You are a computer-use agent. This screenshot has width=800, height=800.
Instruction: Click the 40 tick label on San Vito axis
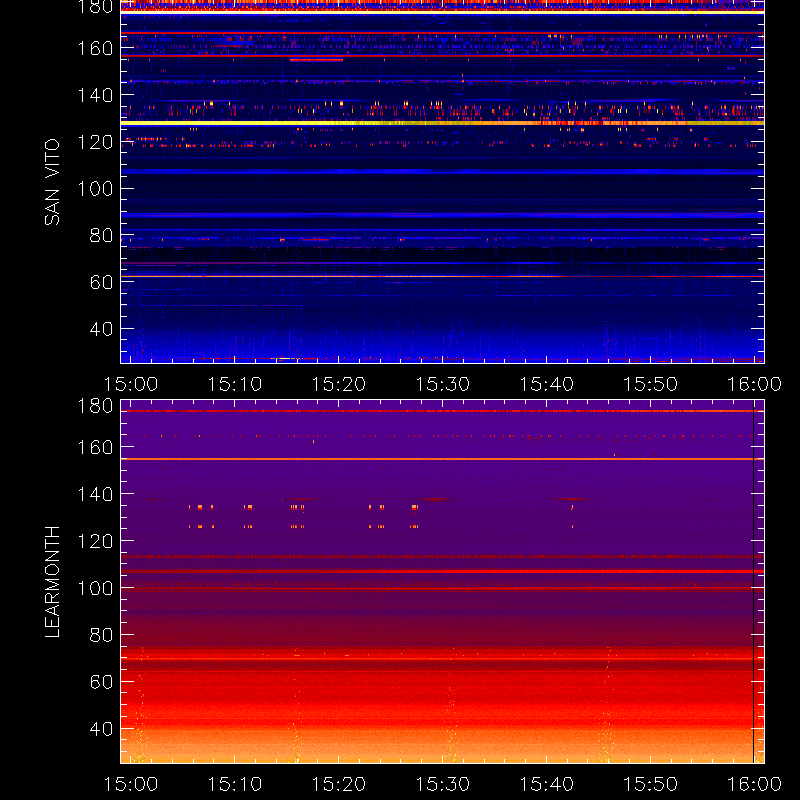point(101,329)
